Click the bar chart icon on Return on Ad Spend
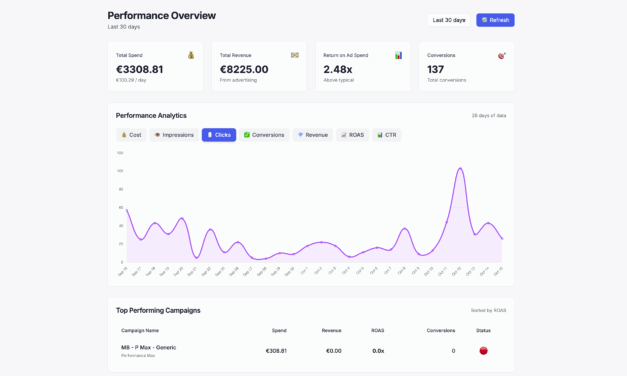 tap(398, 55)
